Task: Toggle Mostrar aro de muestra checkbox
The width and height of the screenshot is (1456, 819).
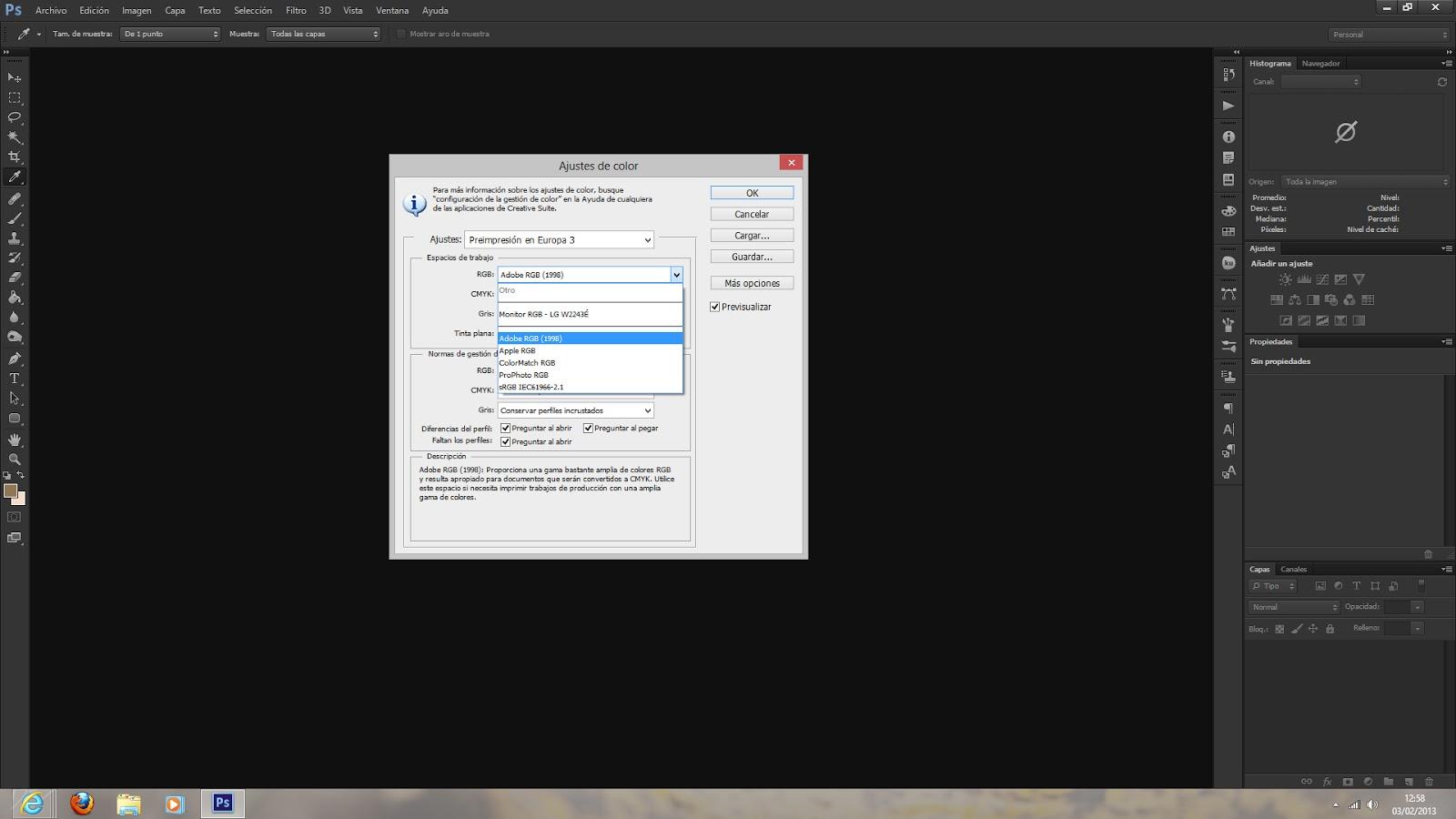Action: click(x=400, y=34)
